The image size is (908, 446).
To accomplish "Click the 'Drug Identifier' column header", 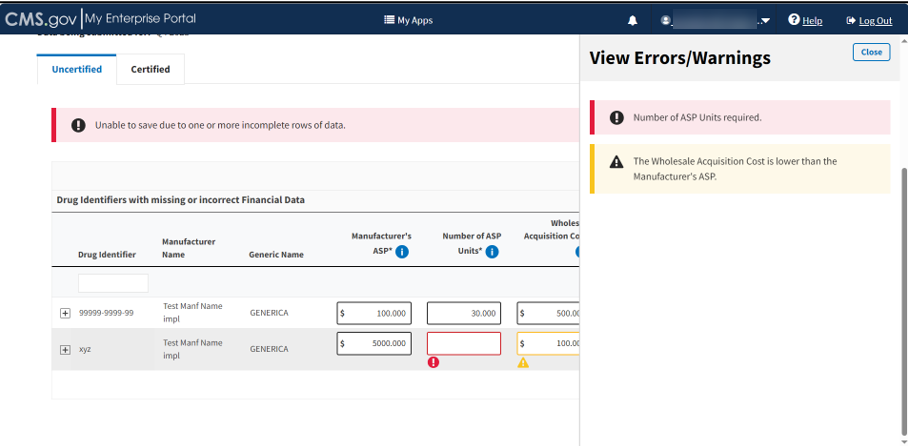I will (107, 254).
